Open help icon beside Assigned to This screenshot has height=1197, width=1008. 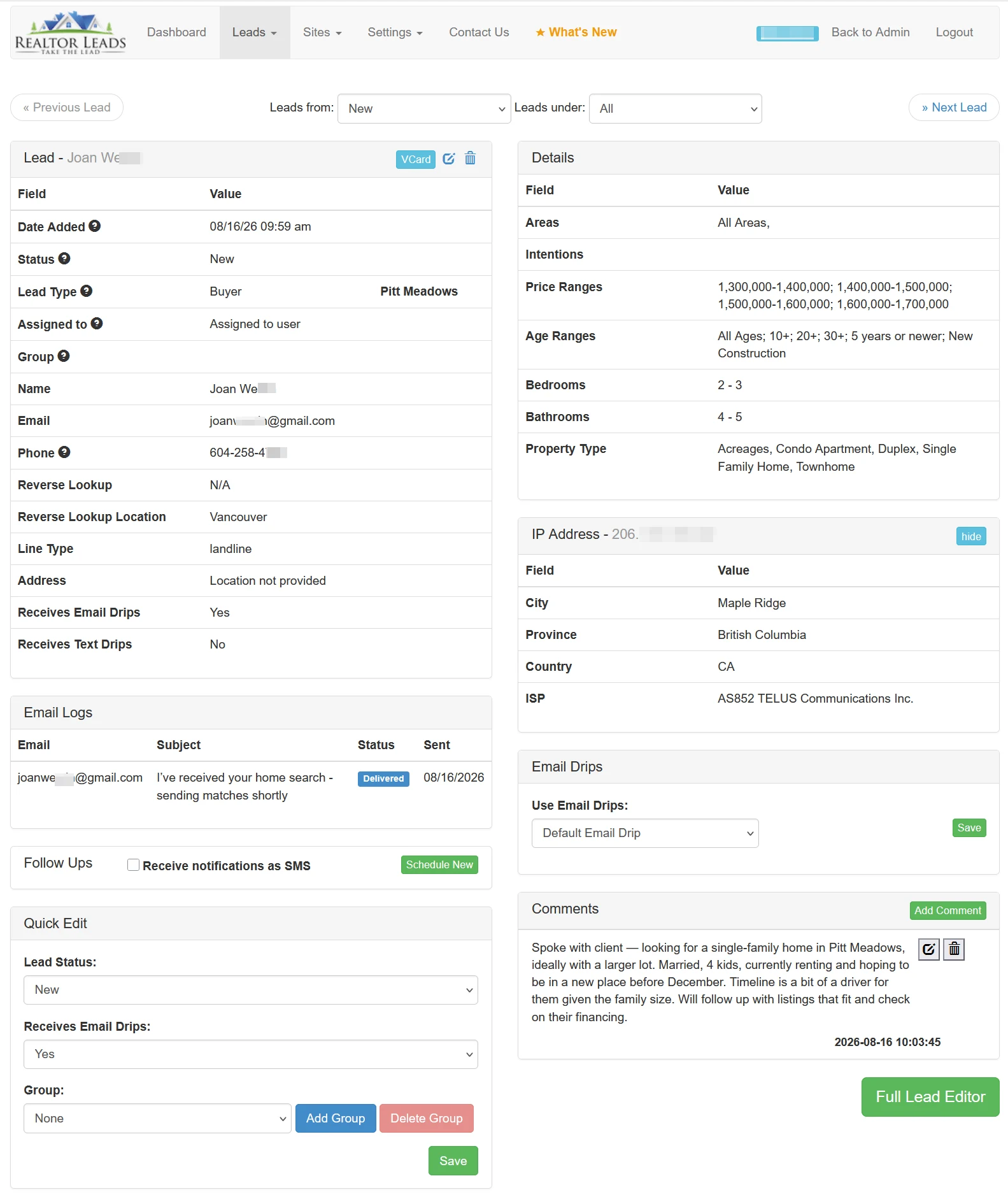97,324
